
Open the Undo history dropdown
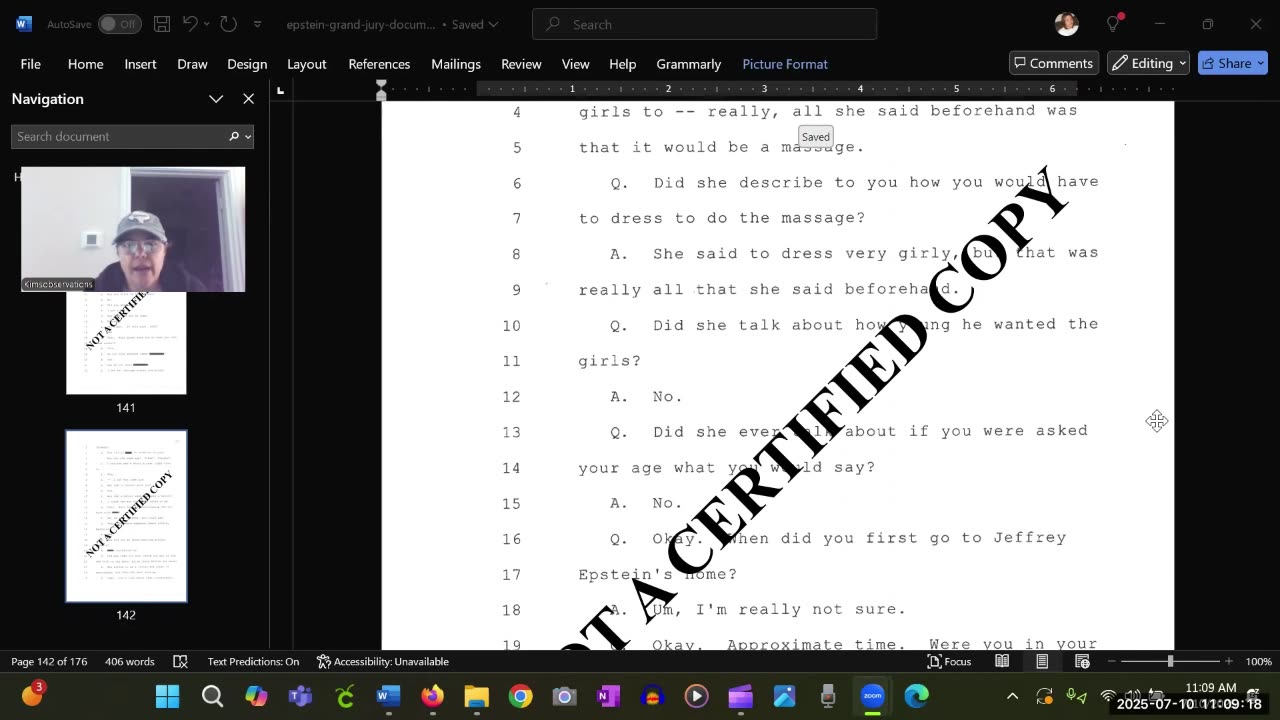pyautogui.click(x=207, y=24)
